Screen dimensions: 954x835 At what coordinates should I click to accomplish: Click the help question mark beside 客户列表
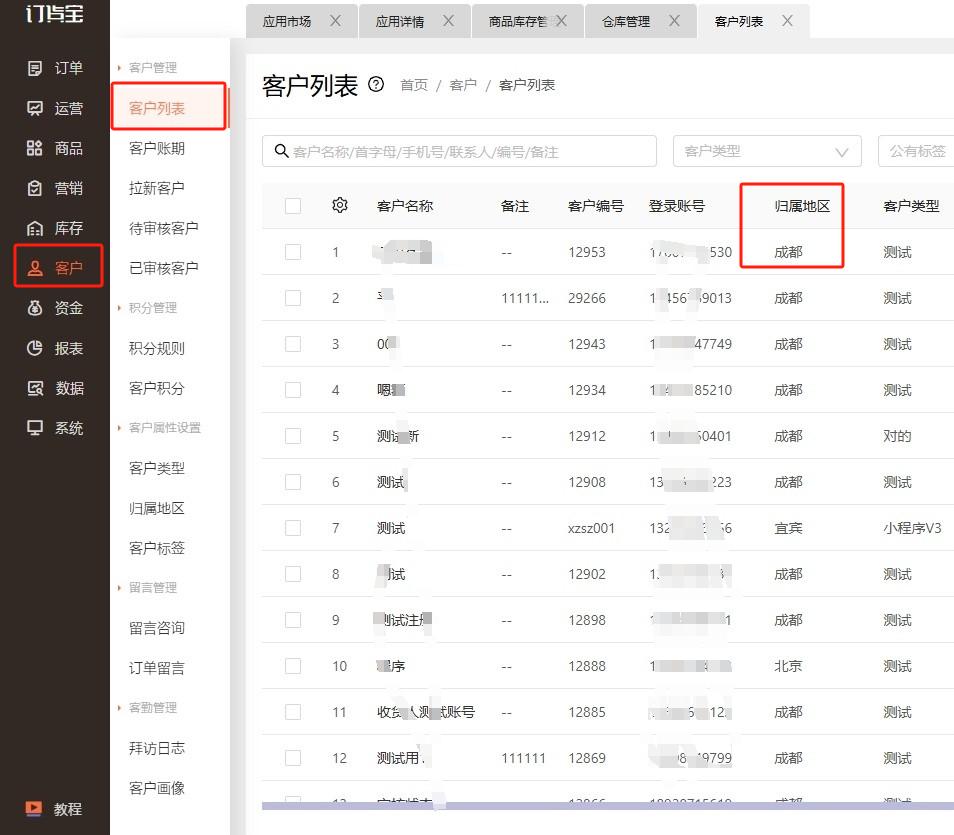coord(376,84)
